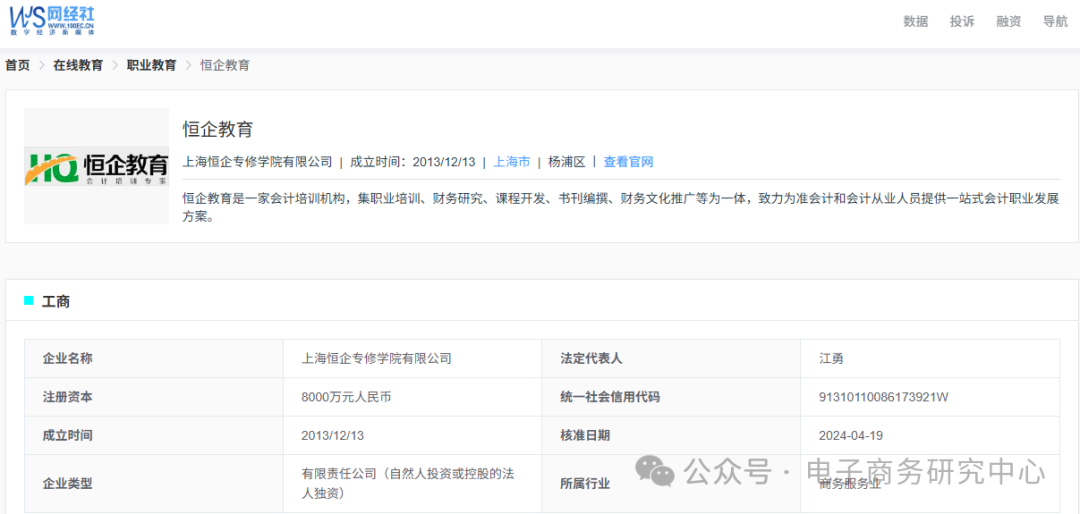Click the 统一社会信用代码 label cell
Screen dimensions: 1080x514
671,397
